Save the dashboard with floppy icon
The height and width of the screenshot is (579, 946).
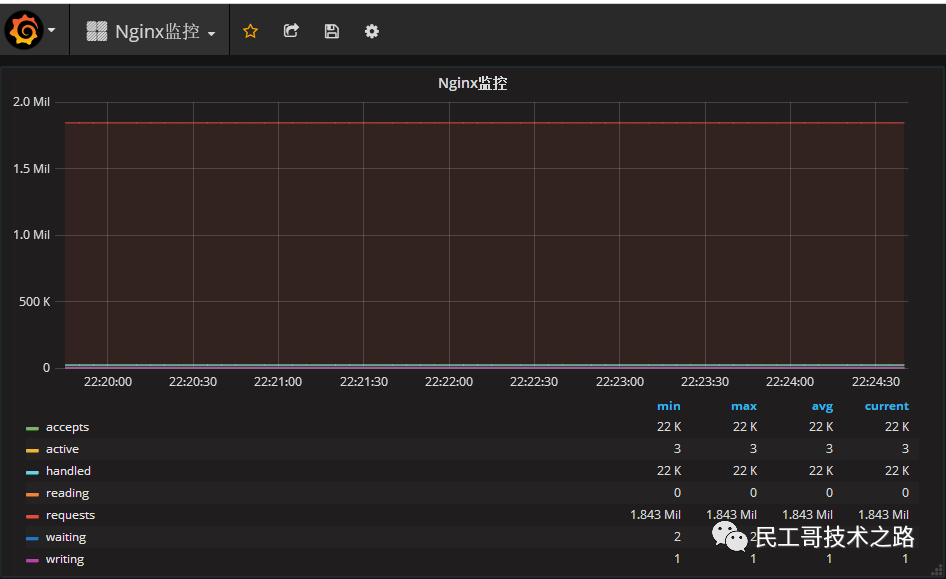pyautogui.click(x=332, y=31)
